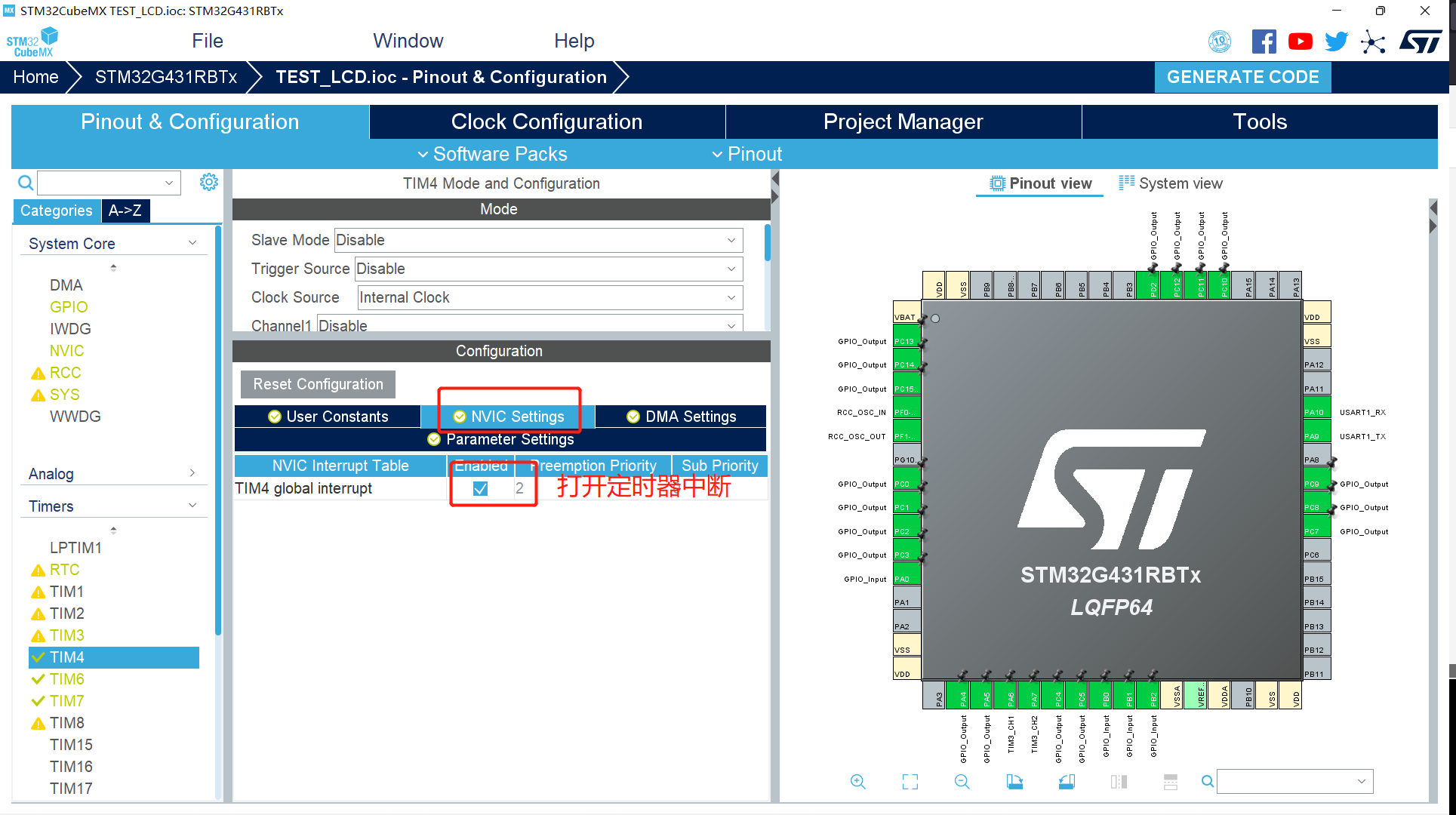
Task: Open the category settings gear icon
Action: click(209, 182)
